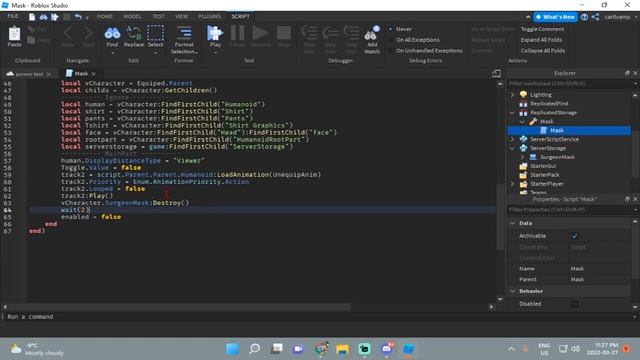The image size is (640, 360).
Task: Collapse the ribbon with the up arrow
Action: click(528, 17)
